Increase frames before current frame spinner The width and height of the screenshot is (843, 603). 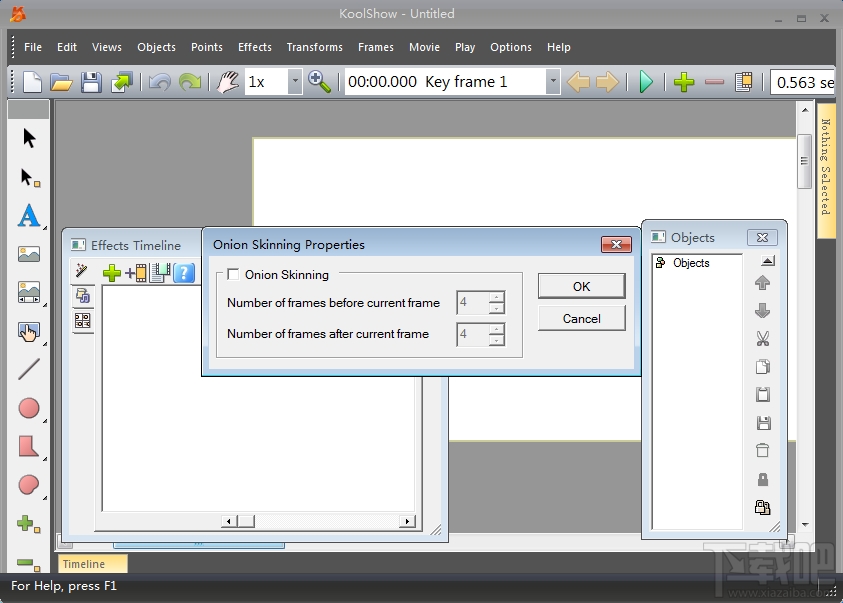497,297
